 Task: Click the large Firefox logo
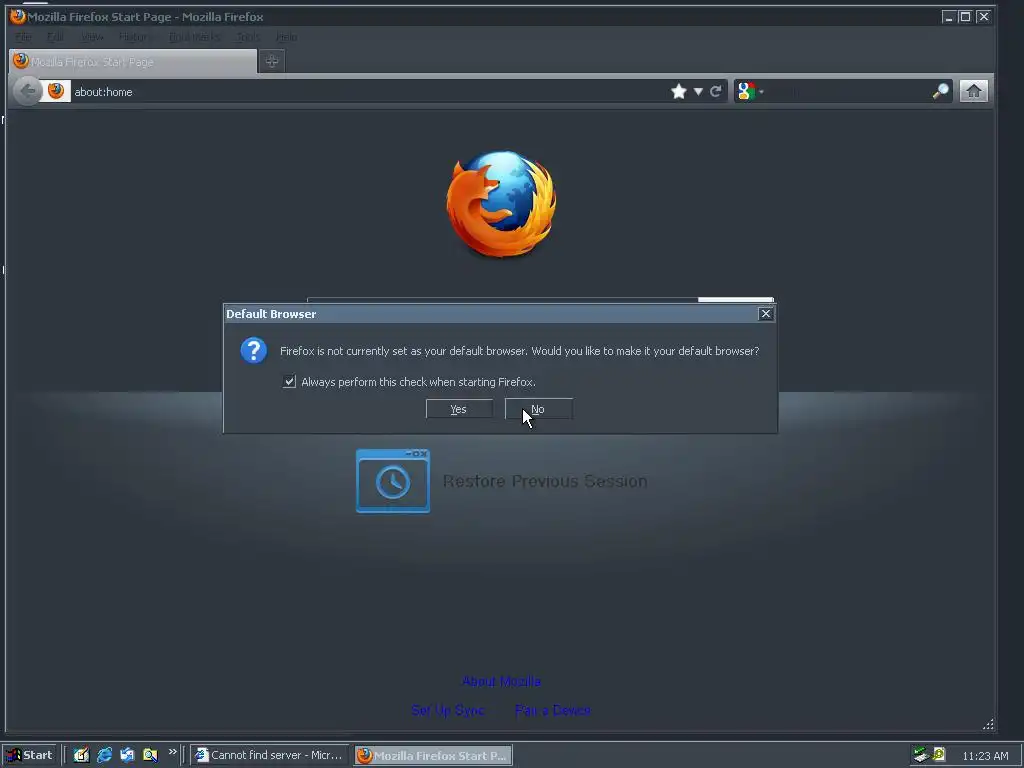[x=502, y=204]
